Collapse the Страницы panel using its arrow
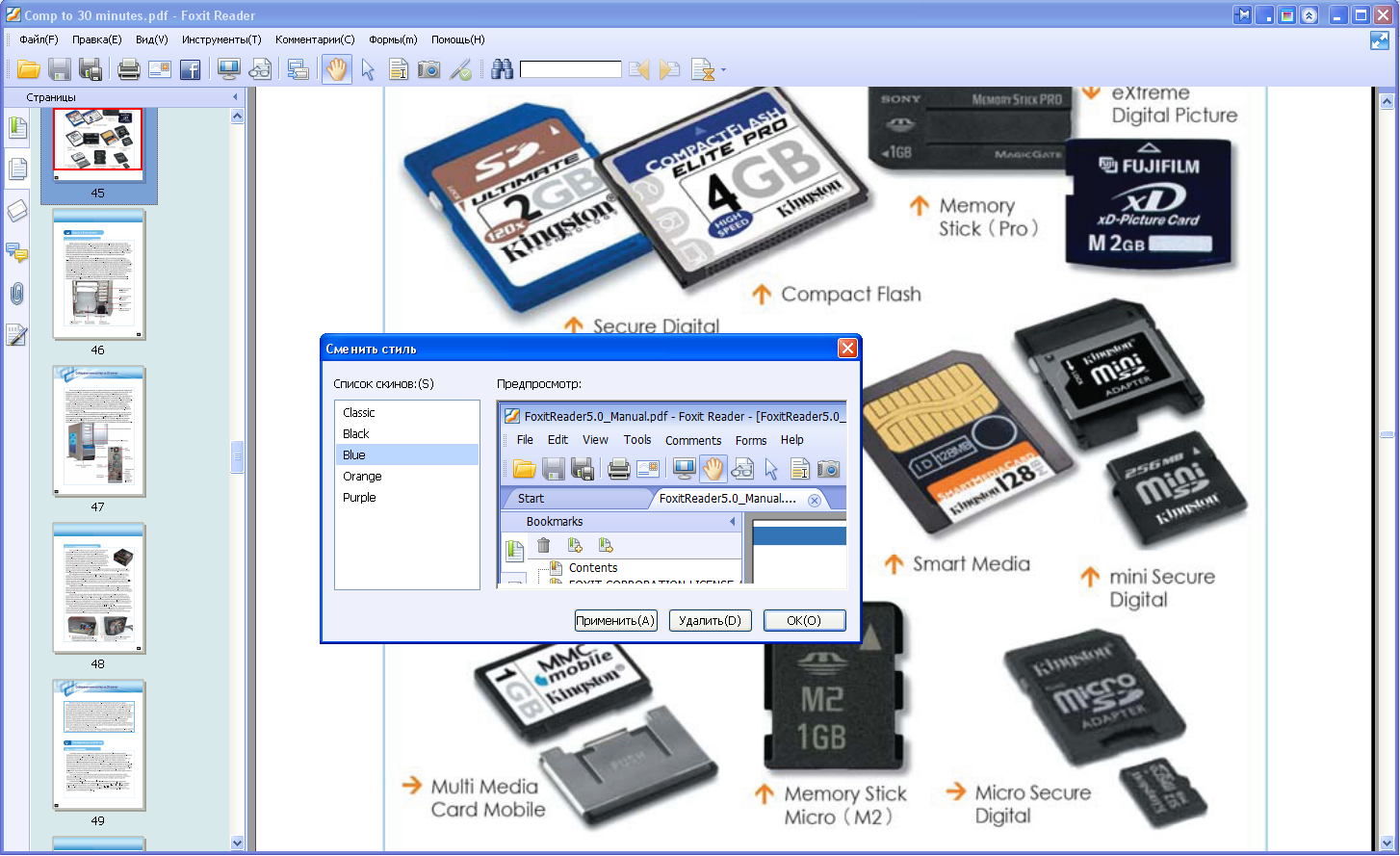The height and width of the screenshot is (856, 1400). [235, 97]
